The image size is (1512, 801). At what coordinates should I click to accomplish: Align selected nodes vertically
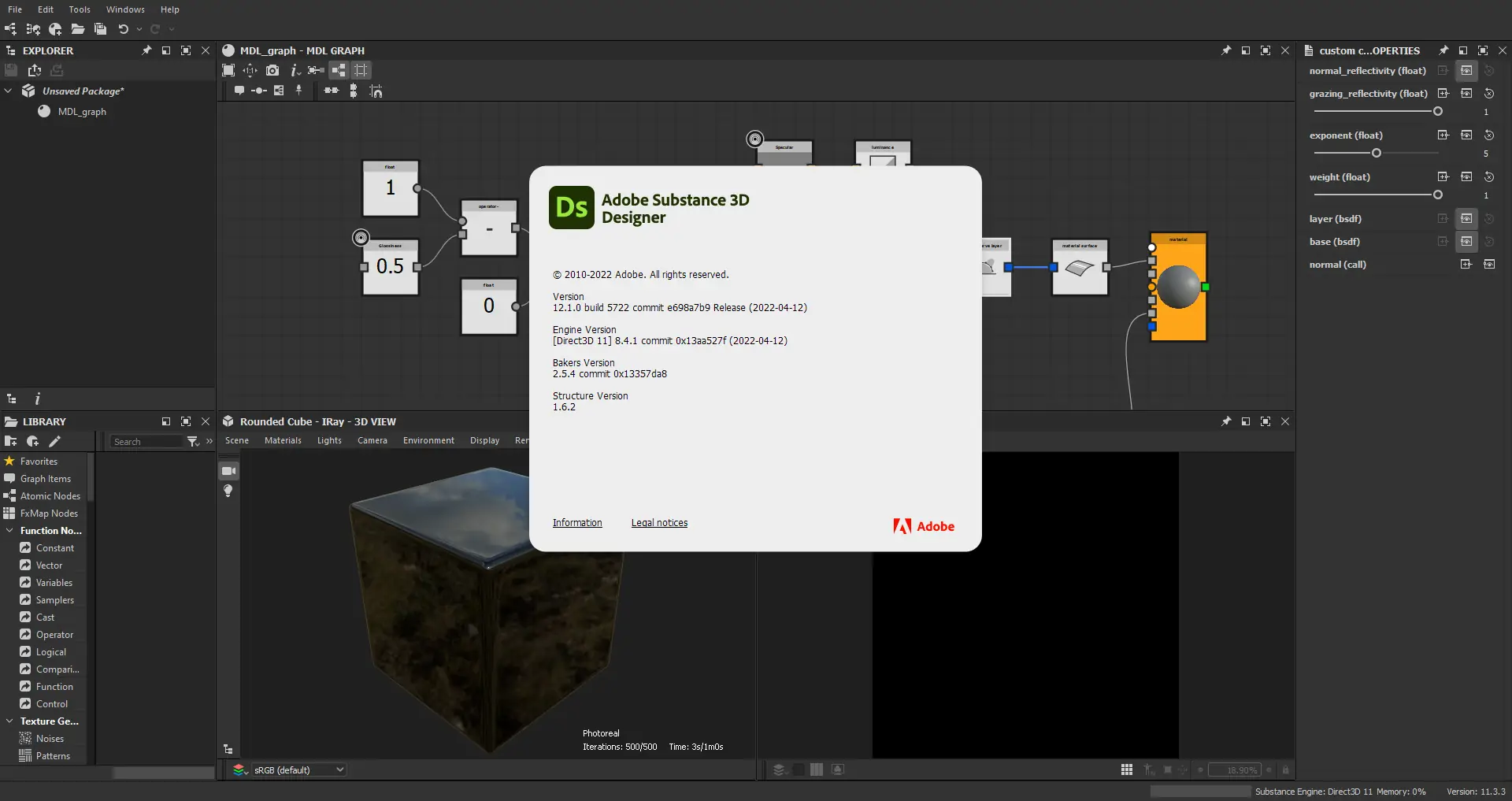coord(354,91)
